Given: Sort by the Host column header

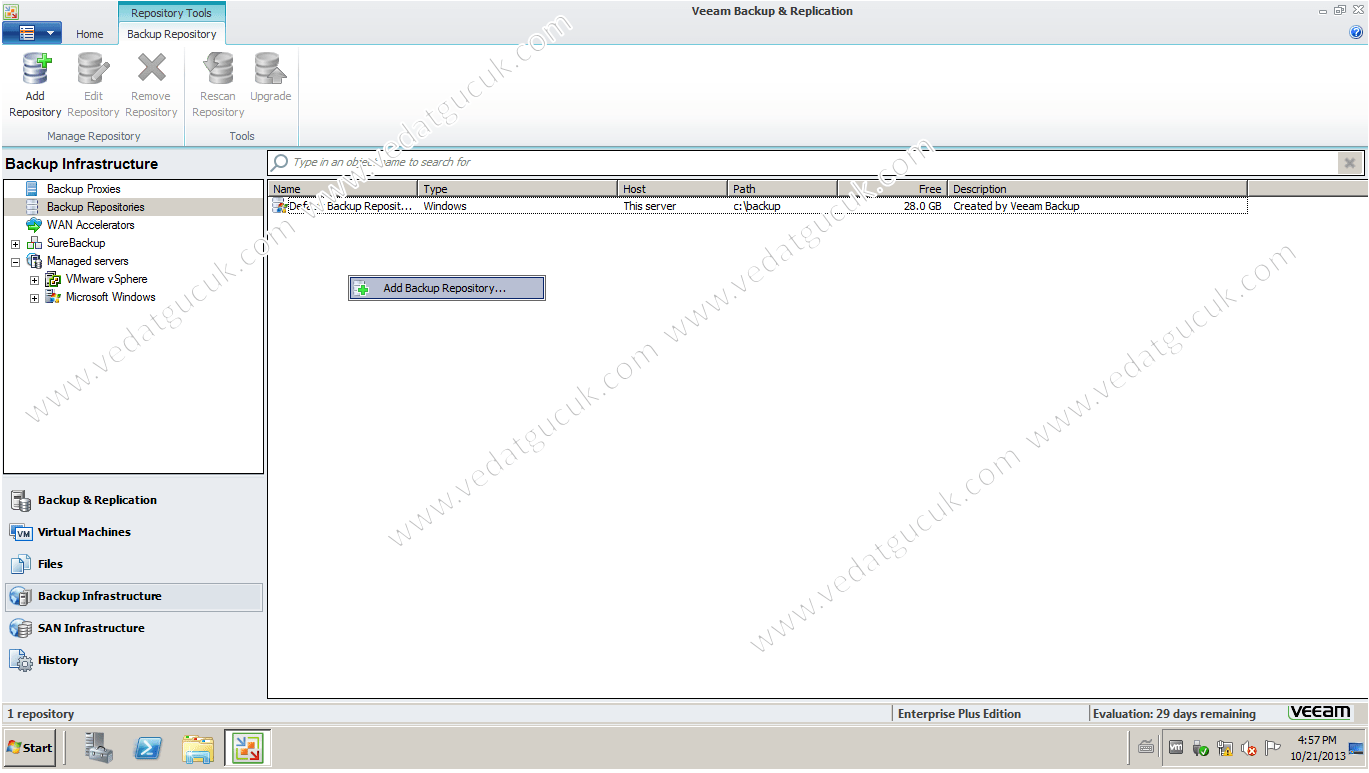Looking at the screenshot, I should [x=673, y=189].
